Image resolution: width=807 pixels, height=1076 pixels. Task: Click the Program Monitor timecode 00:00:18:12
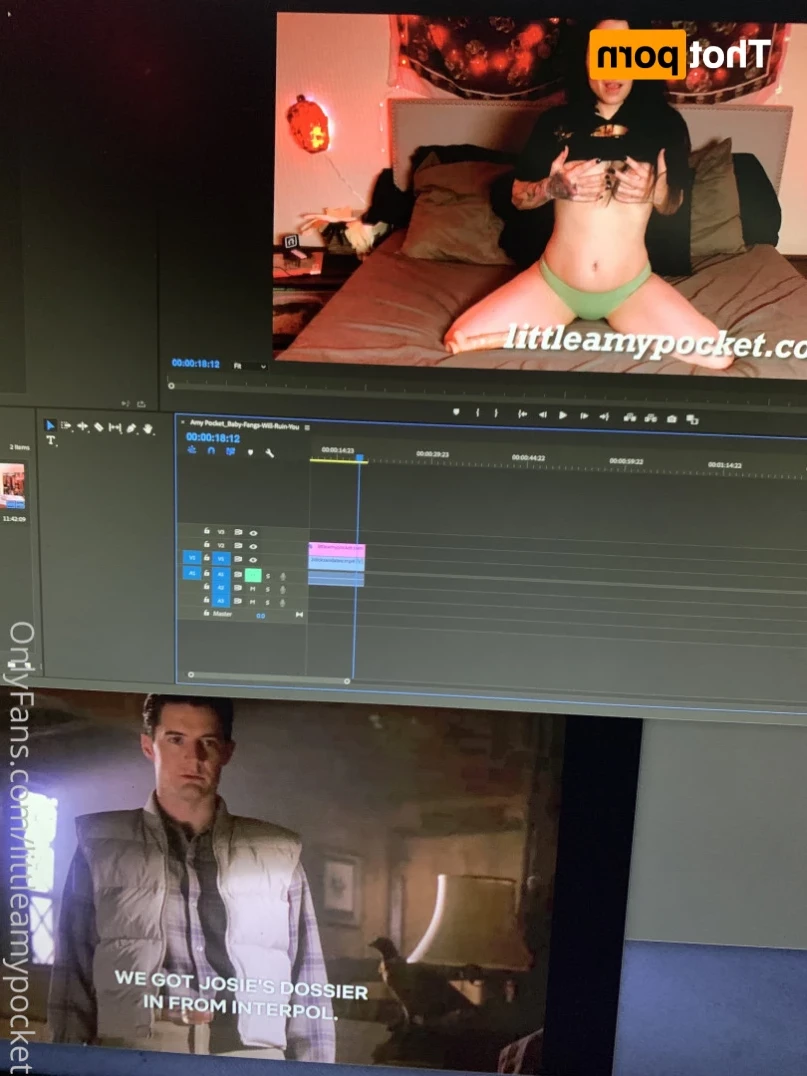pos(196,363)
